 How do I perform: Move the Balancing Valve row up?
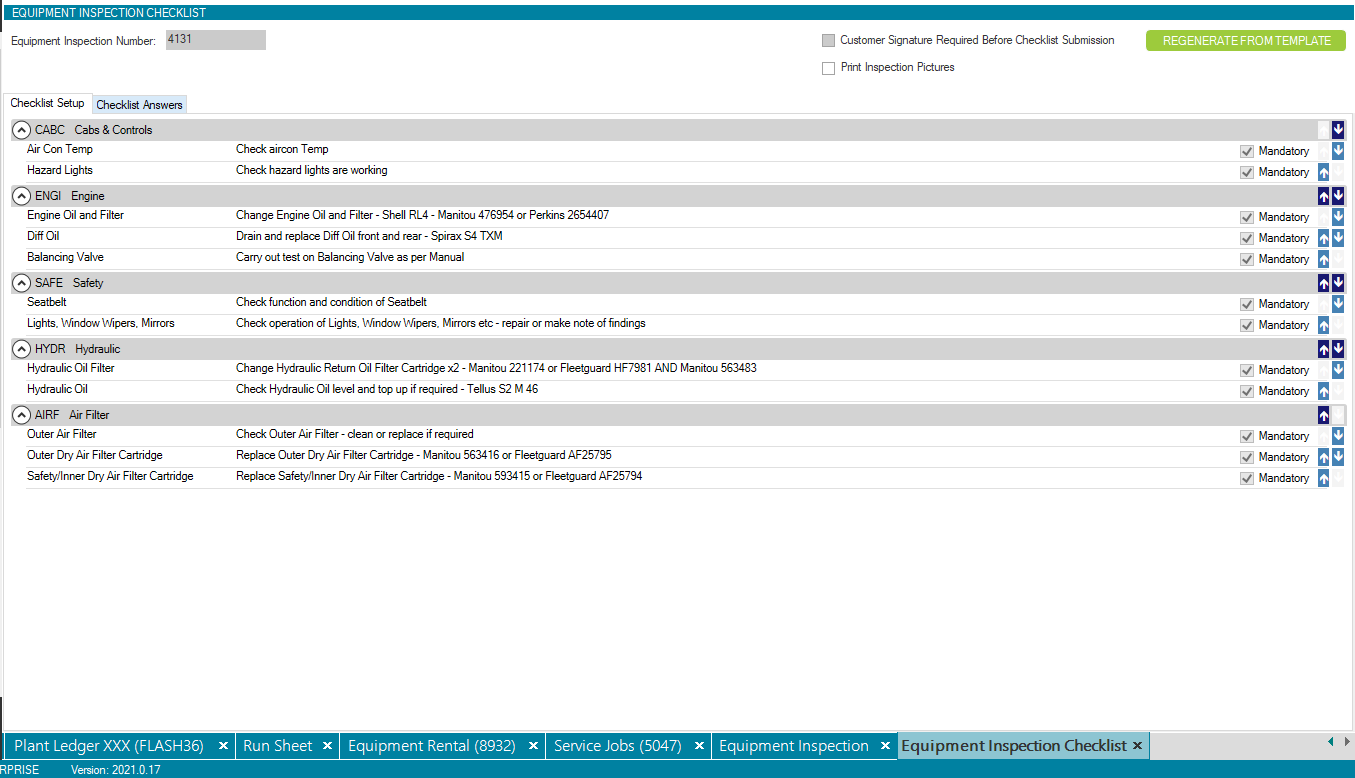pyautogui.click(x=1323, y=258)
